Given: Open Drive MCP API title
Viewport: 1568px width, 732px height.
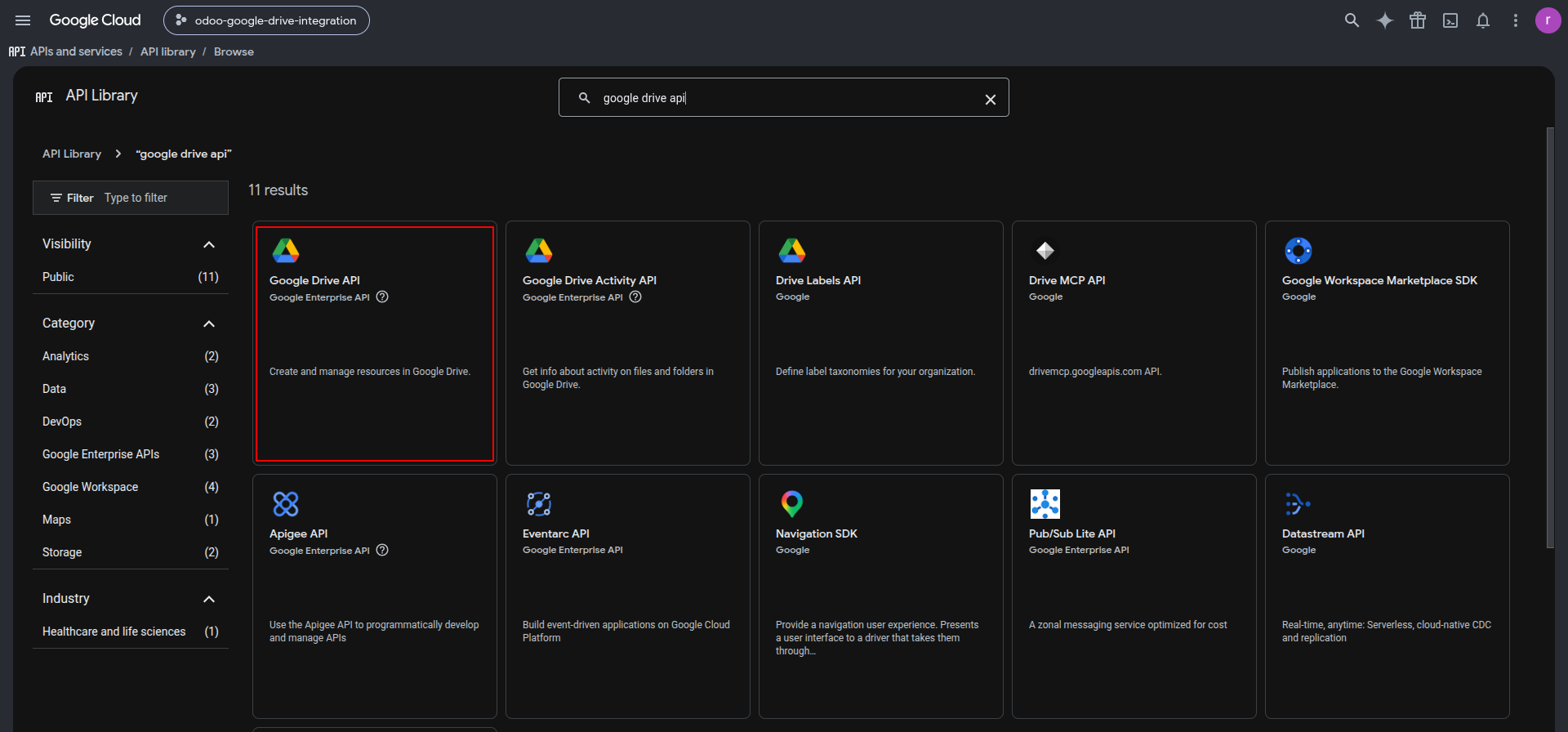Looking at the screenshot, I should tap(1067, 280).
